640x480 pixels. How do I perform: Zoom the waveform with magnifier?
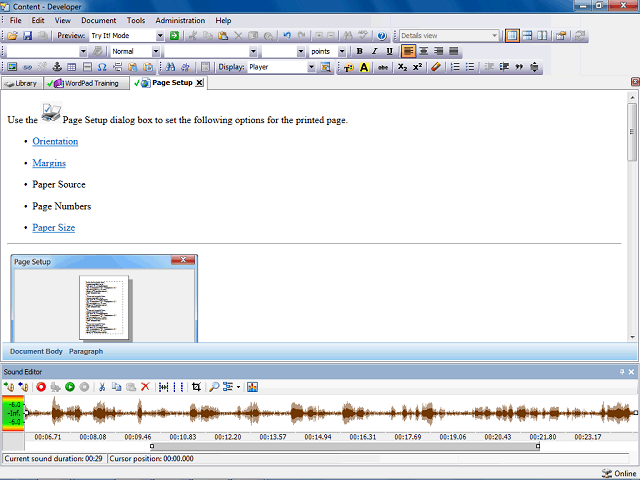[214, 387]
